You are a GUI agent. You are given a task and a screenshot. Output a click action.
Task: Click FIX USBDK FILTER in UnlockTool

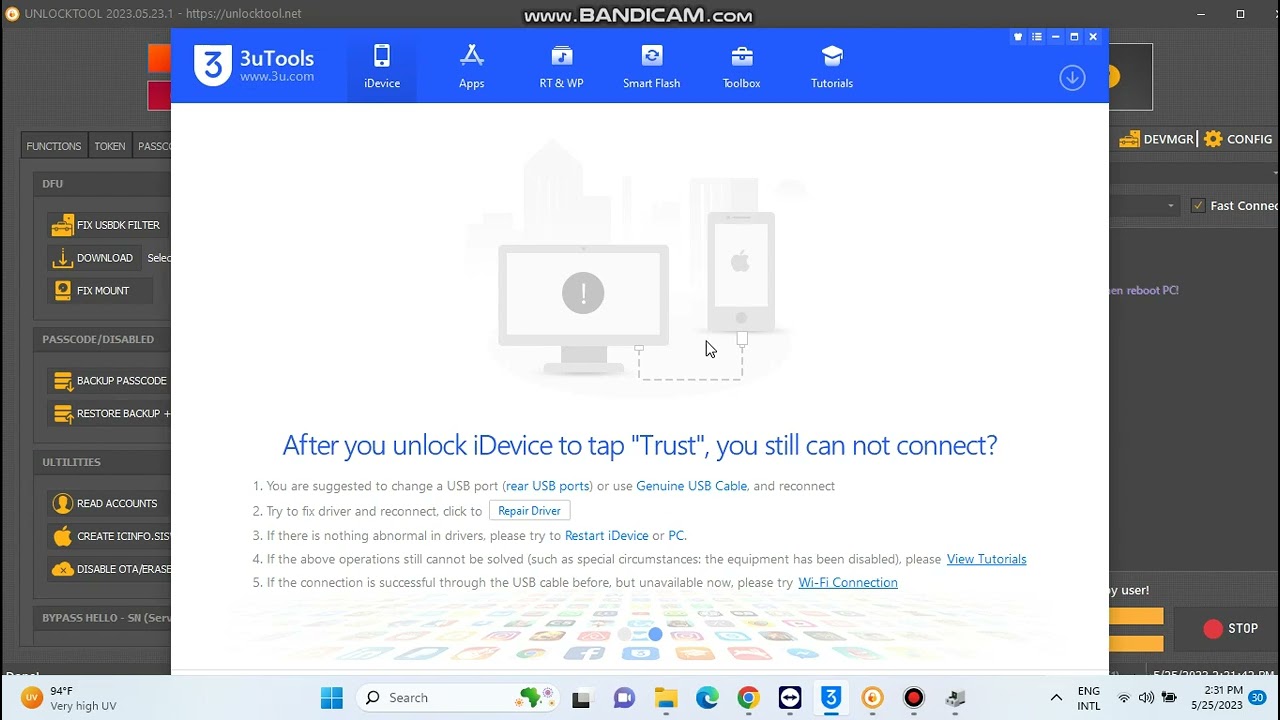[106, 225]
